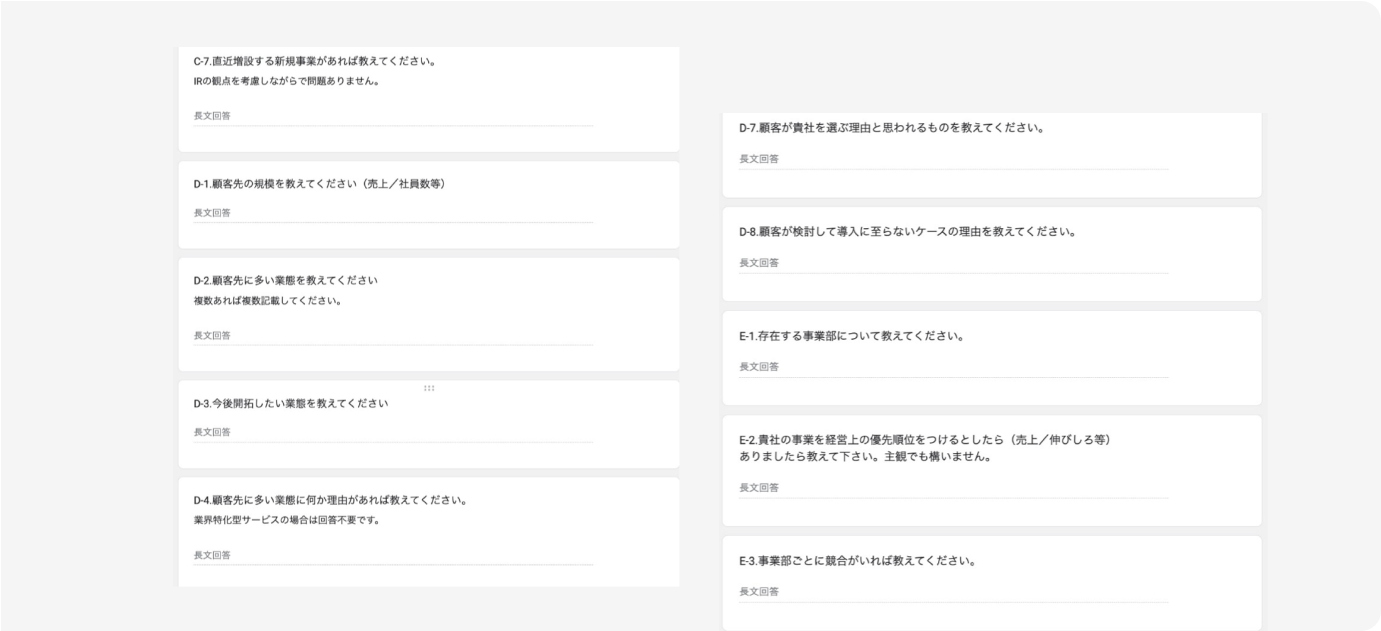This screenshot has height=631, width=1381.
Task: Click the D-1 question title
Action: pos(319,184)
